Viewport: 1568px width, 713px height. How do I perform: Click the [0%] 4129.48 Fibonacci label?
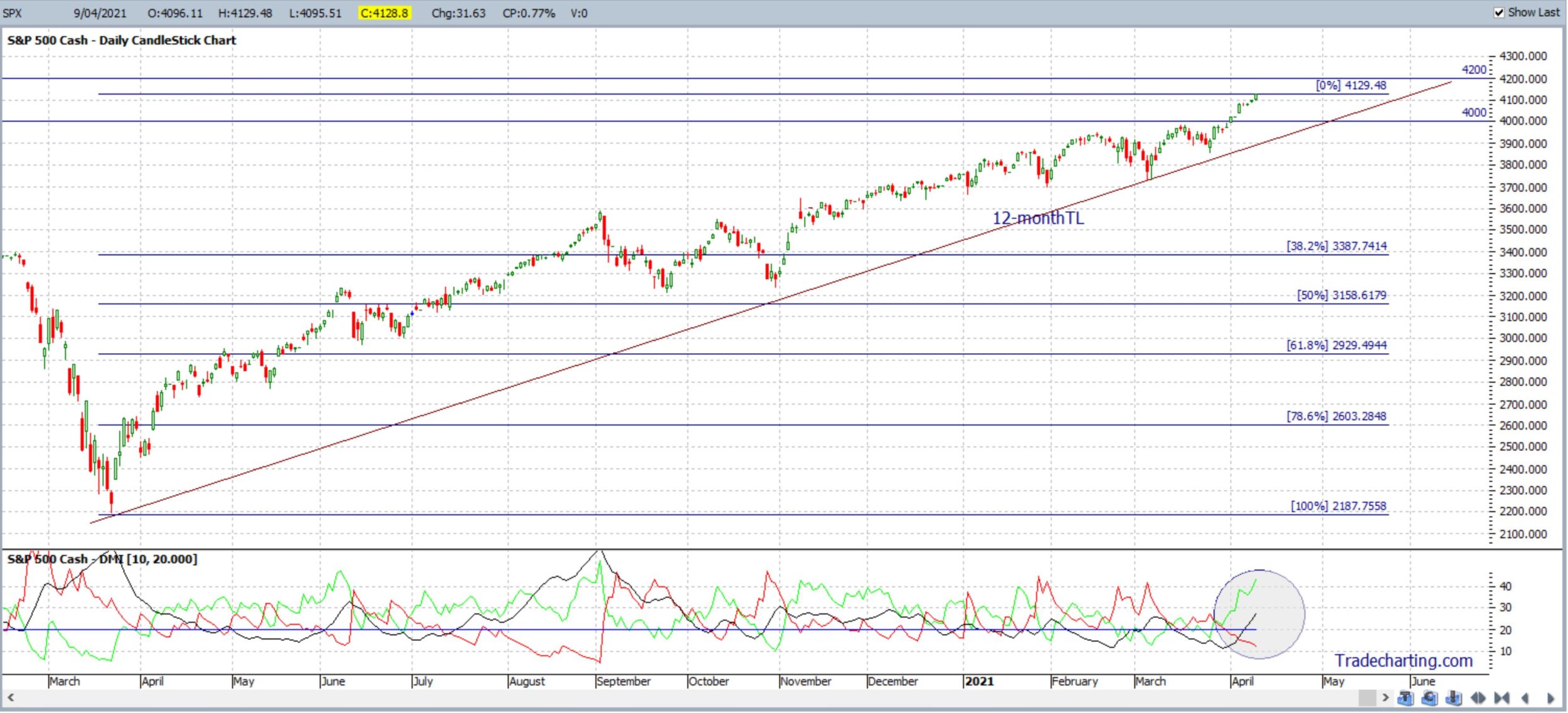pyautogui.click(x=1351, y=85)
